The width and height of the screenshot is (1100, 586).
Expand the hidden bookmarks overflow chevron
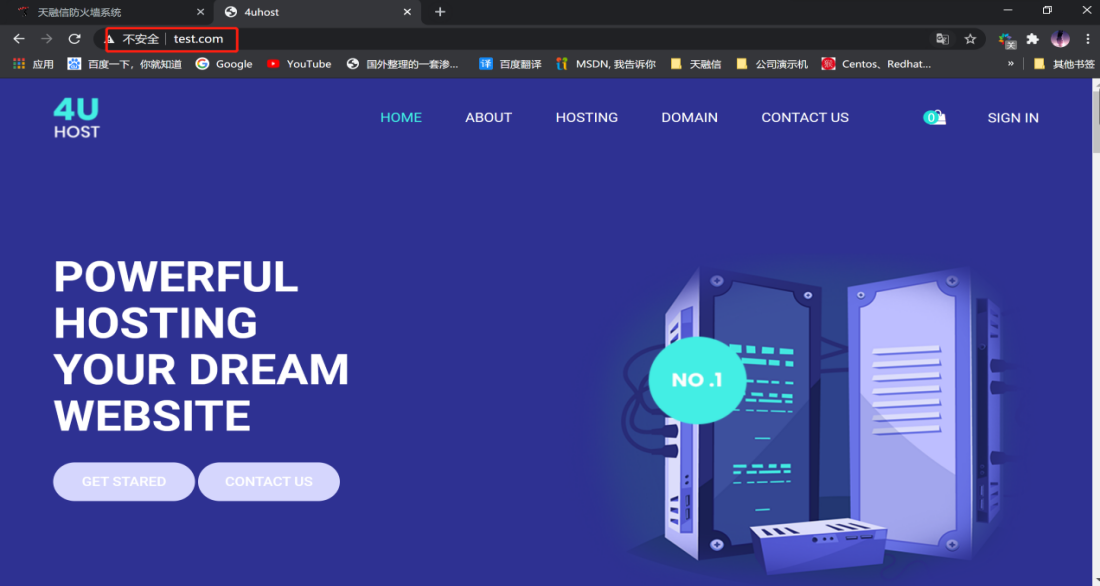[x=1011, y=64]
